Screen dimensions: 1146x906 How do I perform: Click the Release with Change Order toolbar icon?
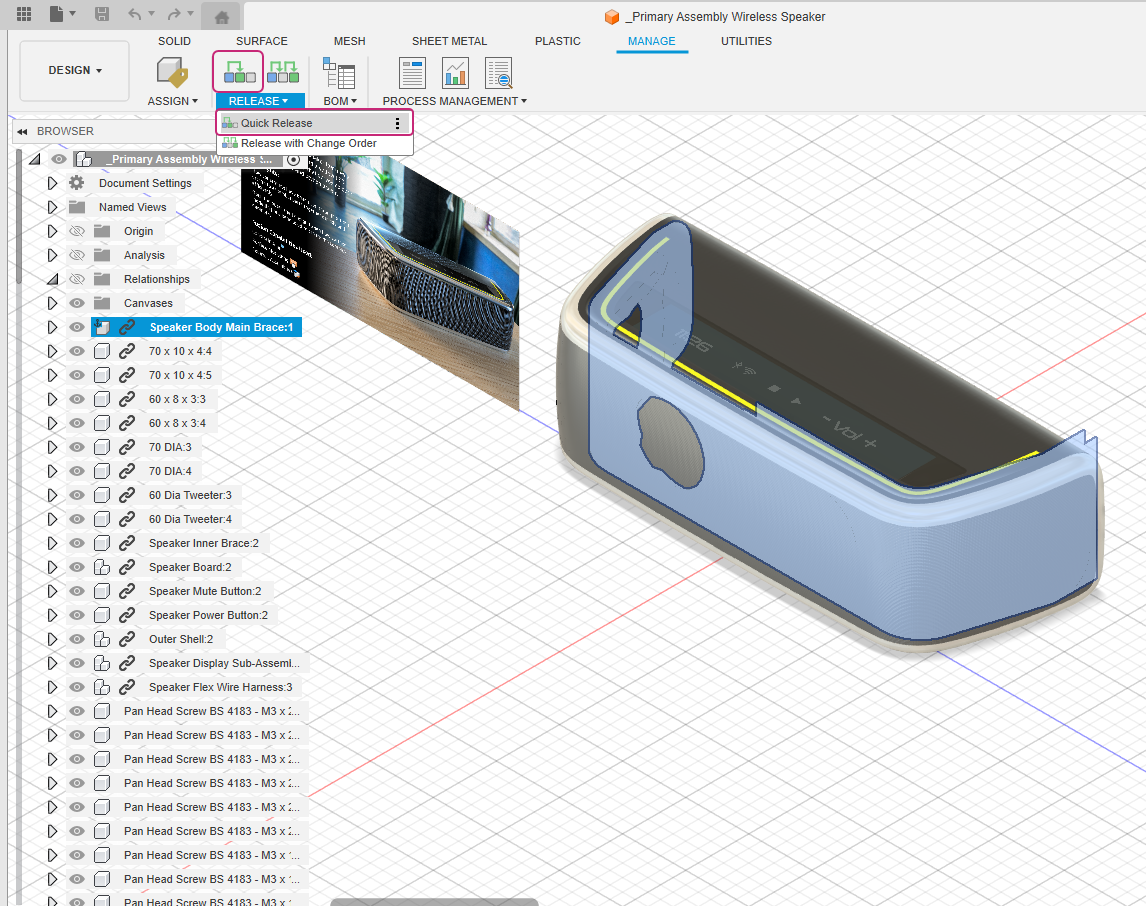(x=283, y=72)
